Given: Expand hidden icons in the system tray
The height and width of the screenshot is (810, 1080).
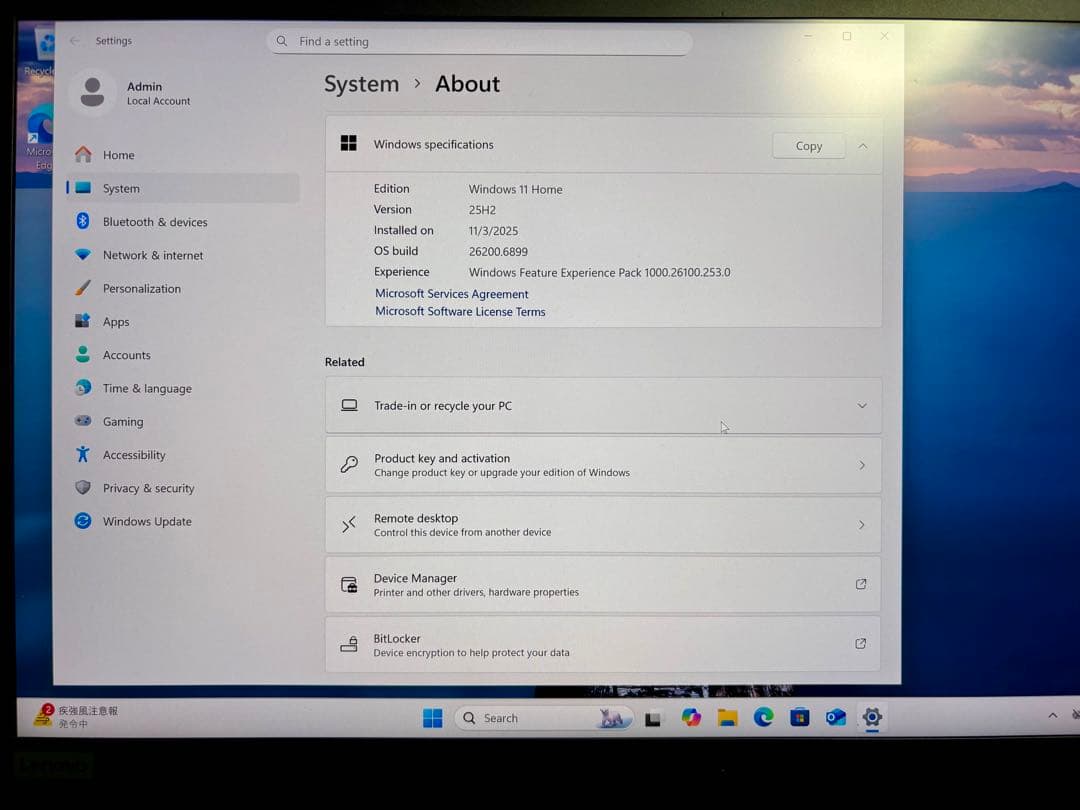Looking at the screenshot, I should tap(1052, 716).
